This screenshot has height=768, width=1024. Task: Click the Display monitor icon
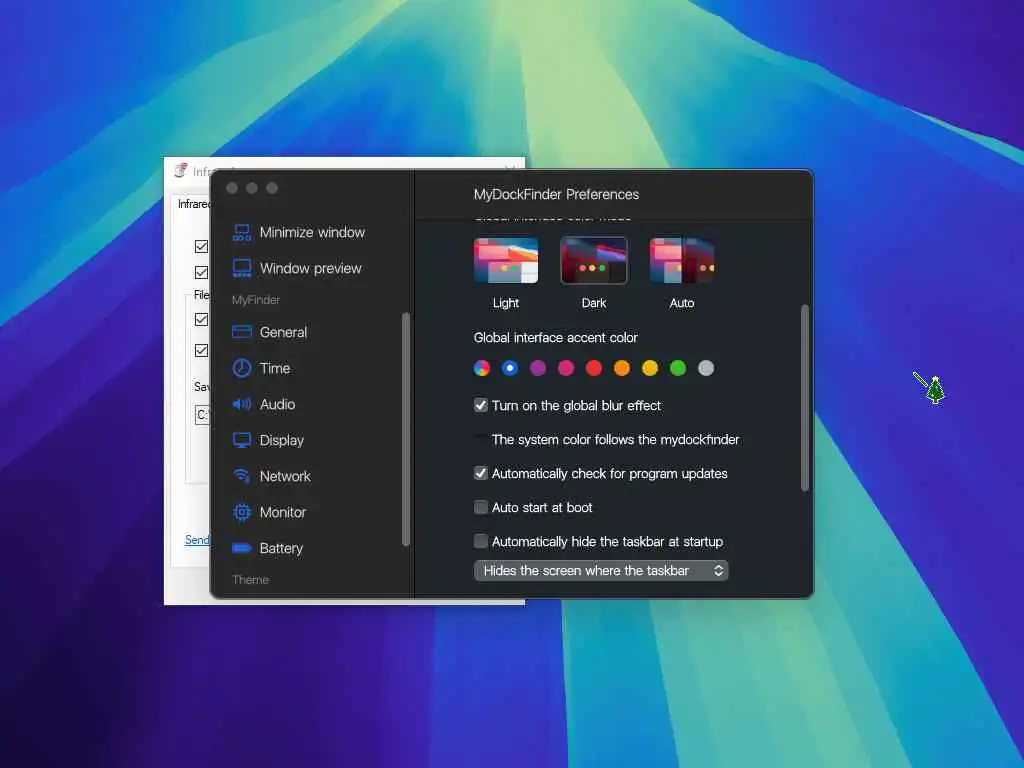click(x=242, y=440)
